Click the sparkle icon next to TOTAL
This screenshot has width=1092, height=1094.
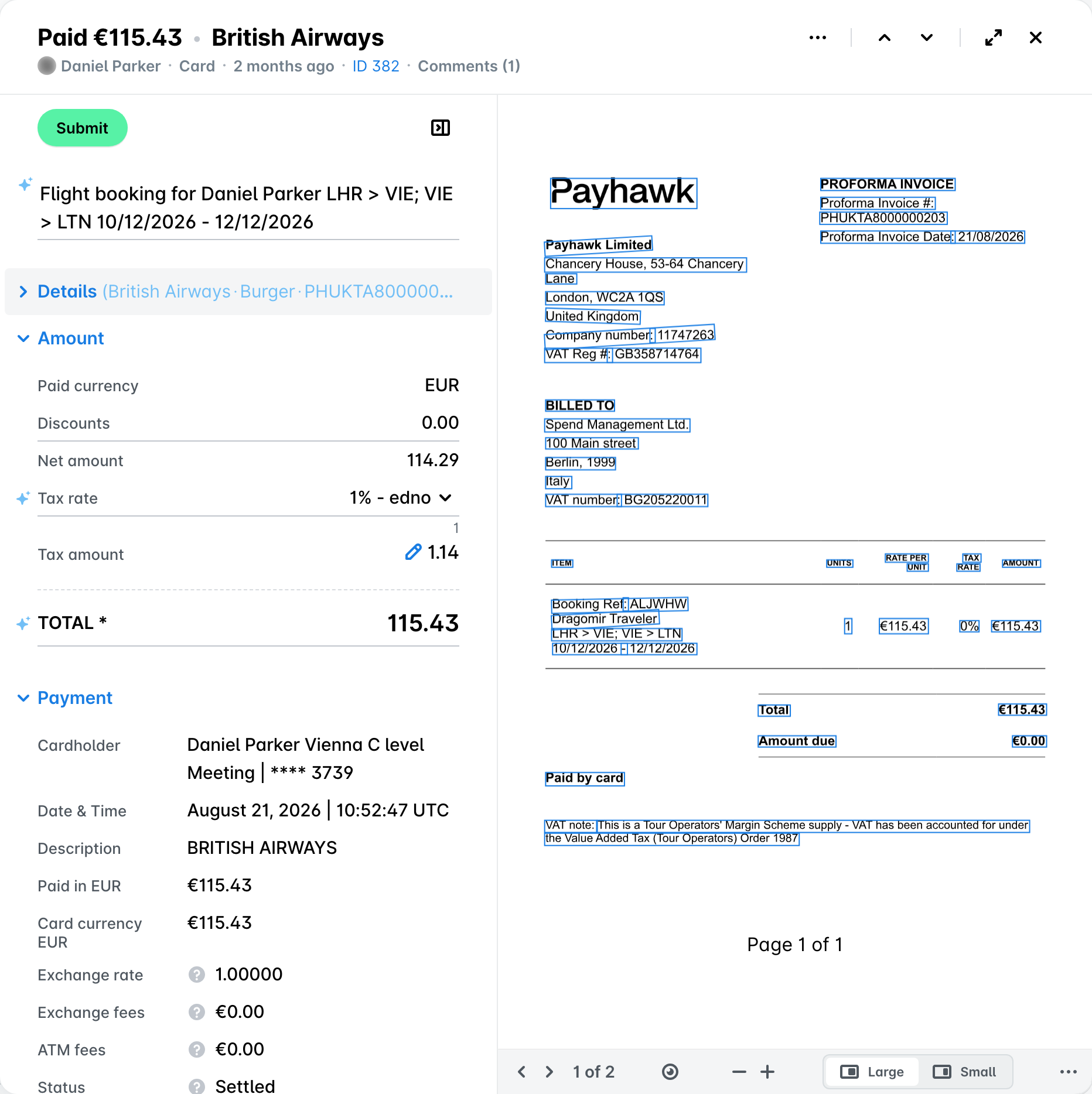23,623
